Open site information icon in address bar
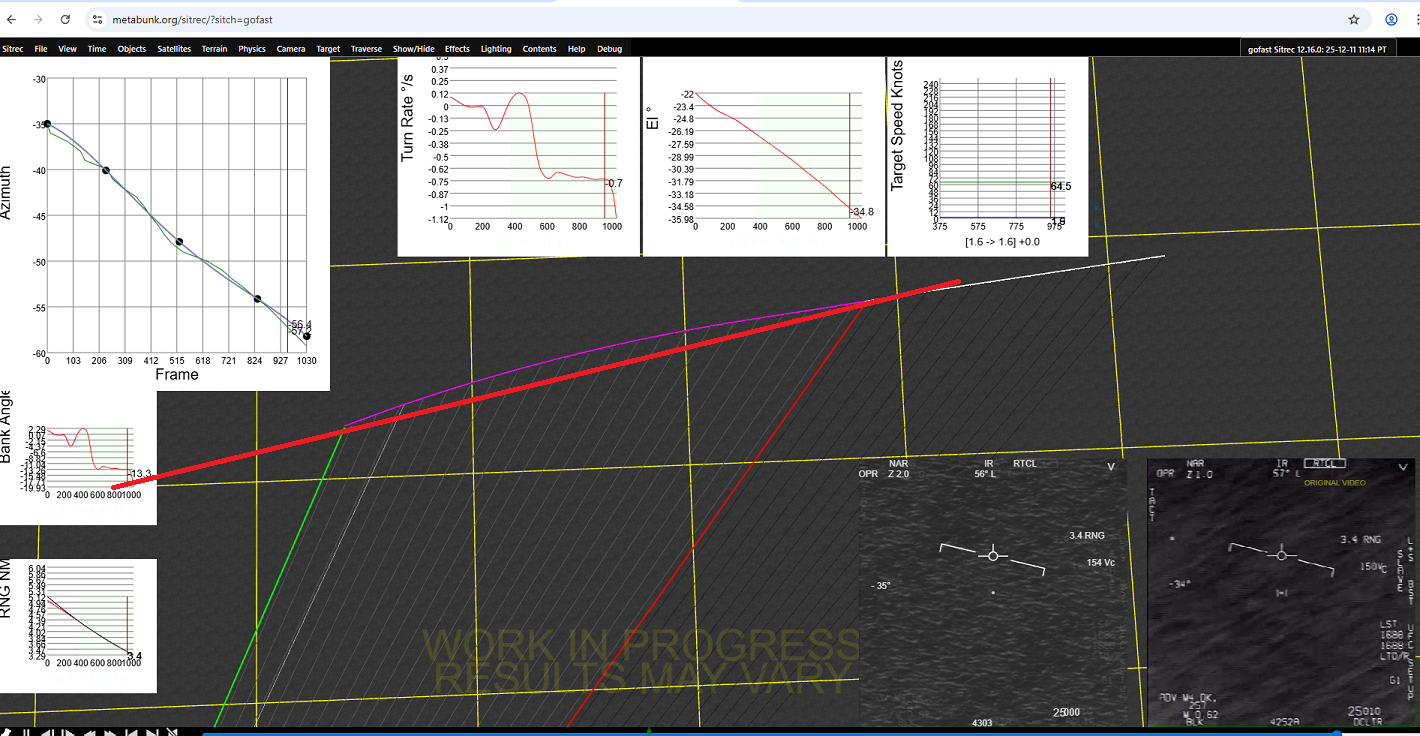Viewport: 1420px width, 736px height. (x=97, y=19)
